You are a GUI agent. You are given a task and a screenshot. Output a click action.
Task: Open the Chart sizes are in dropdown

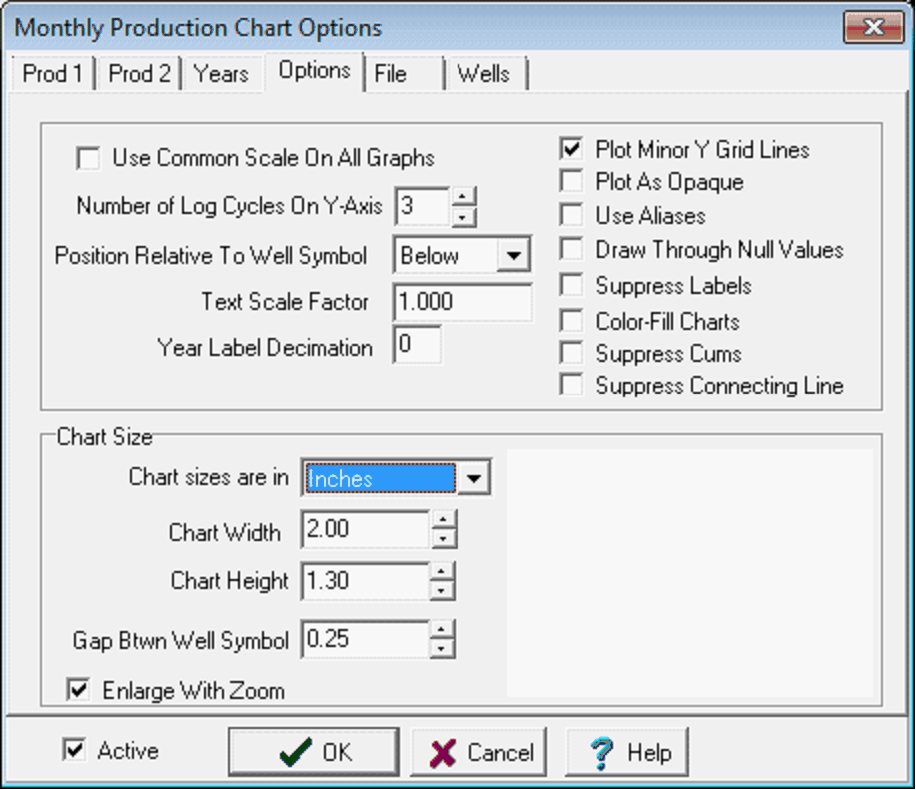coord(475,479)
